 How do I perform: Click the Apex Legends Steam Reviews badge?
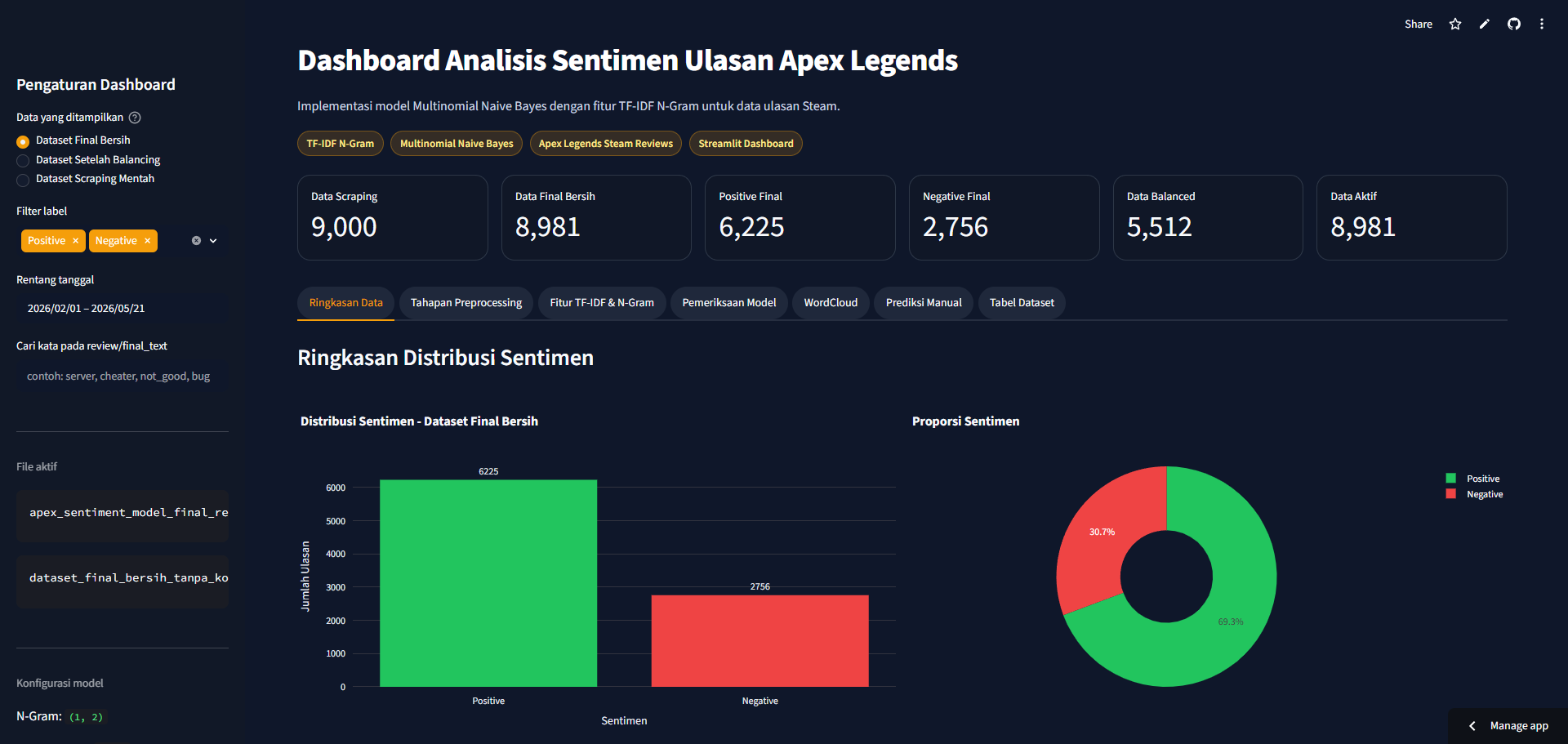click(x=606, y=144)
